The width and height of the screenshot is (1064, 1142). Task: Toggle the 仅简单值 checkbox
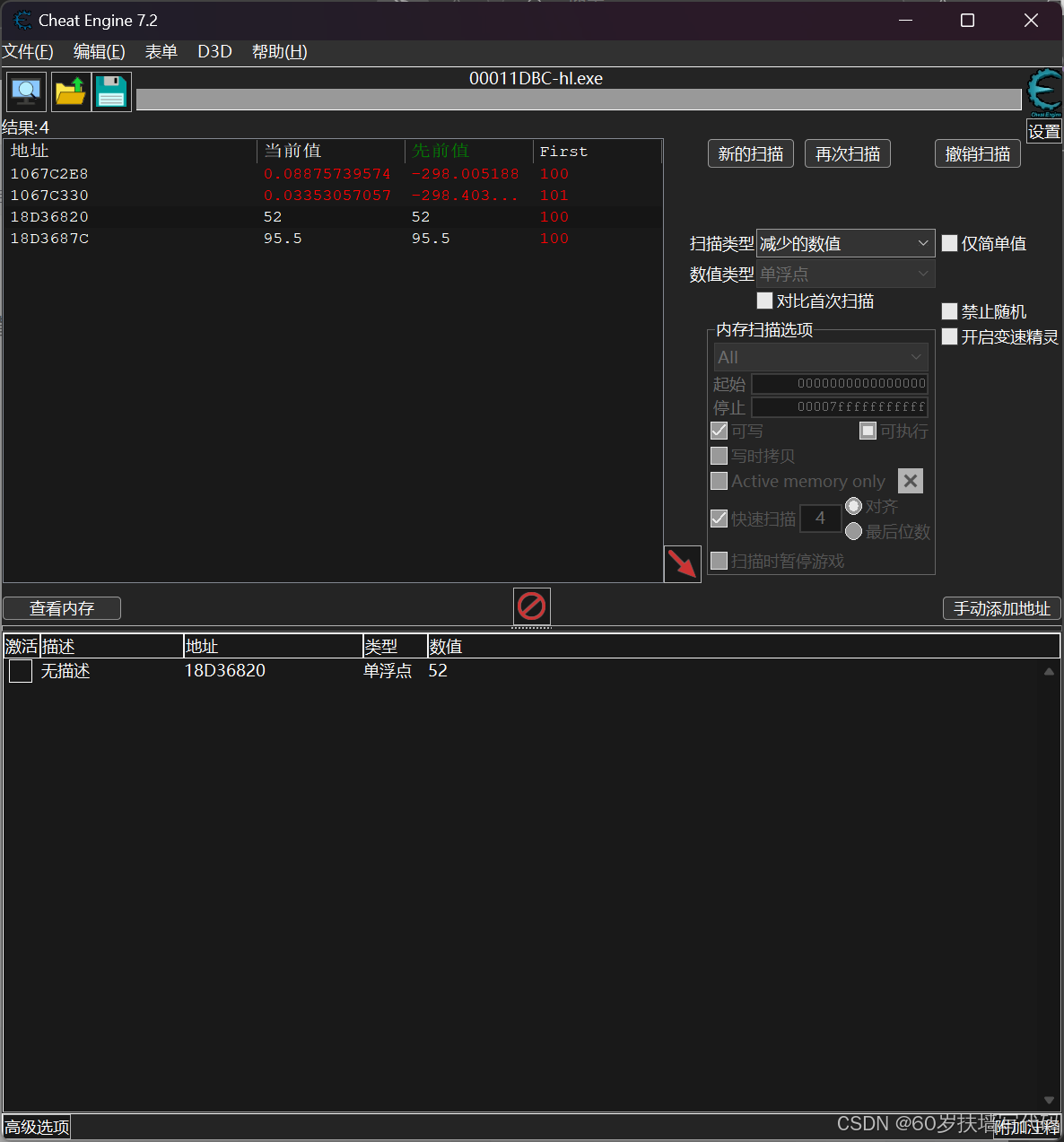click(x=949, y=243)
